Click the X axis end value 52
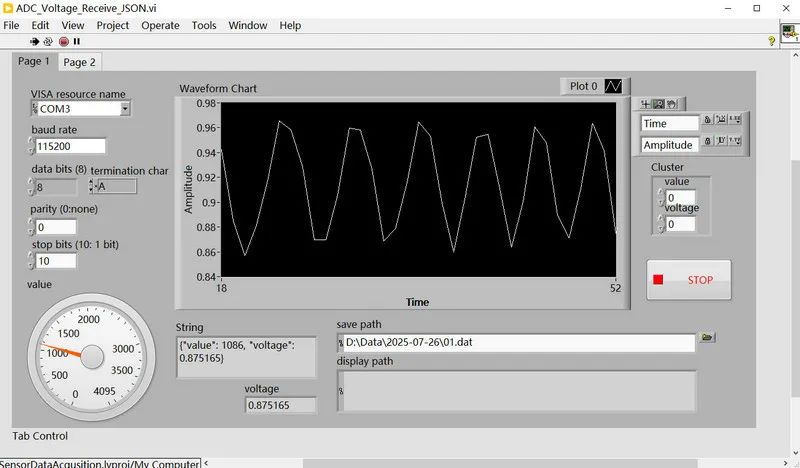 616,288
